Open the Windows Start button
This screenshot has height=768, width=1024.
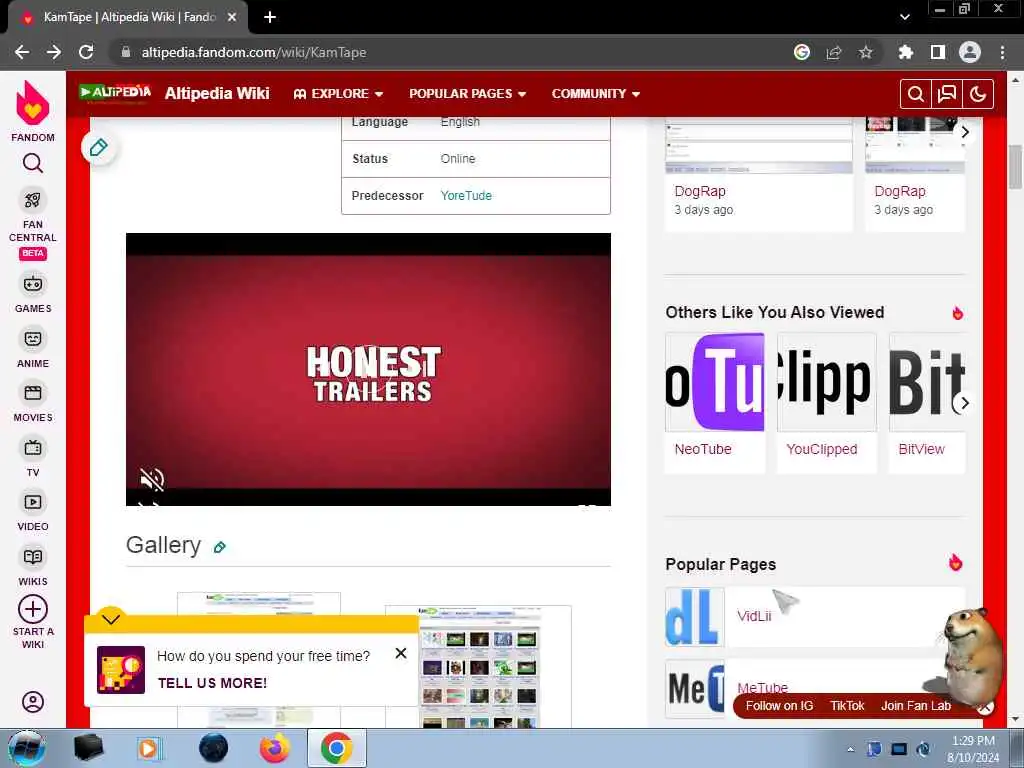(x=27, y=748)
